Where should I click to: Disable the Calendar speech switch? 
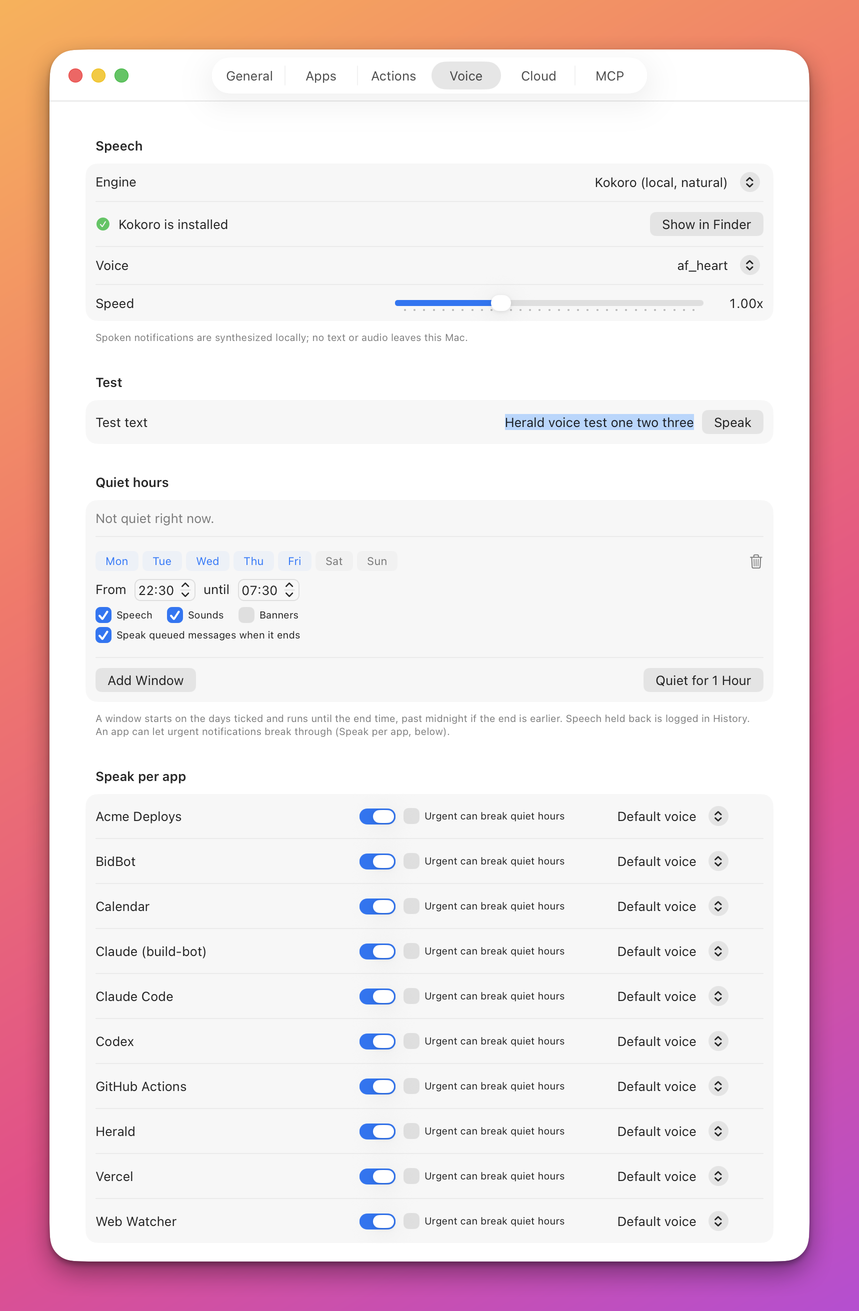pyautogui.click(x=378, y=906)
